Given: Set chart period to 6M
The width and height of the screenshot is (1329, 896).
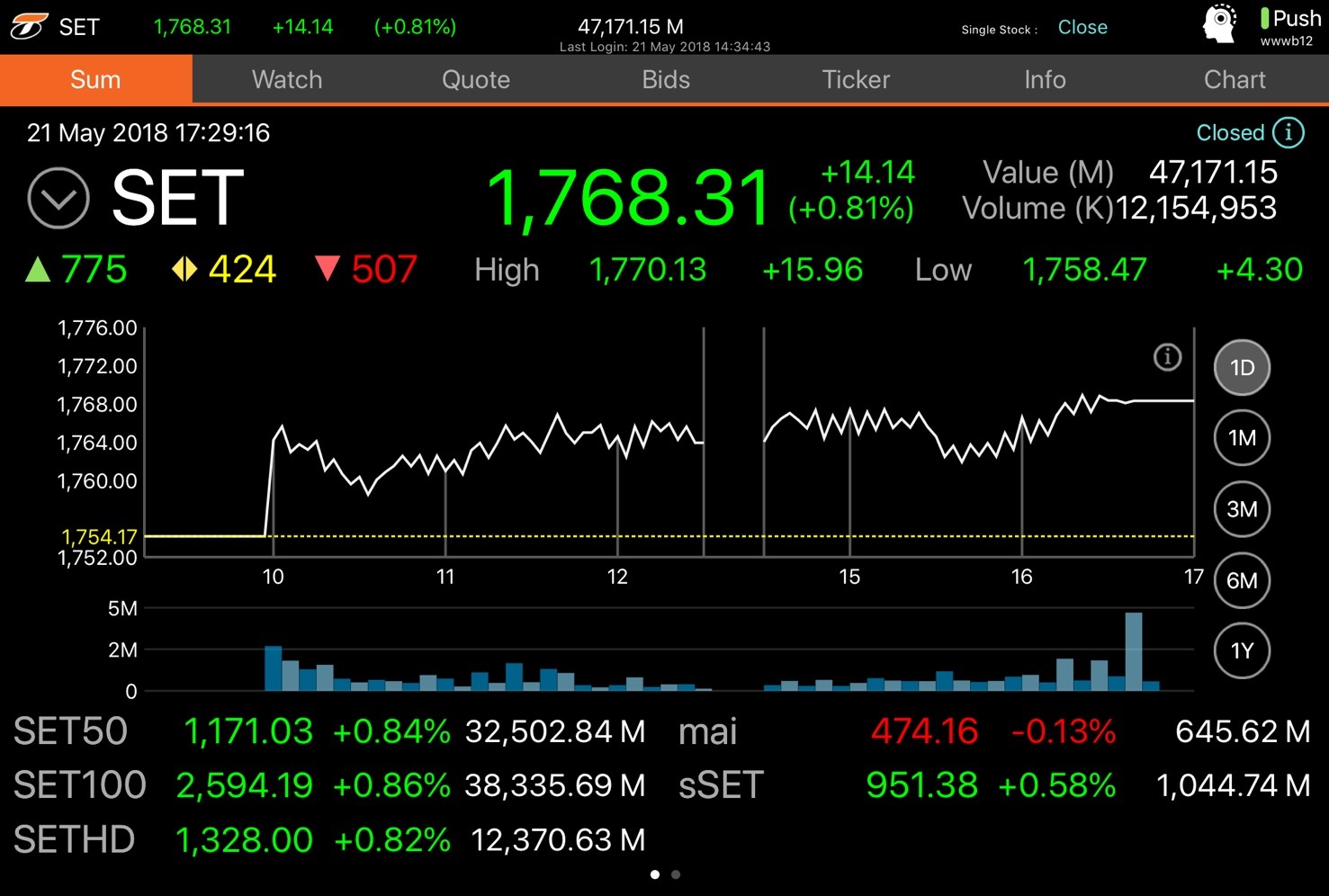Looking at the screenshot, I should (x=1242, y=580).
